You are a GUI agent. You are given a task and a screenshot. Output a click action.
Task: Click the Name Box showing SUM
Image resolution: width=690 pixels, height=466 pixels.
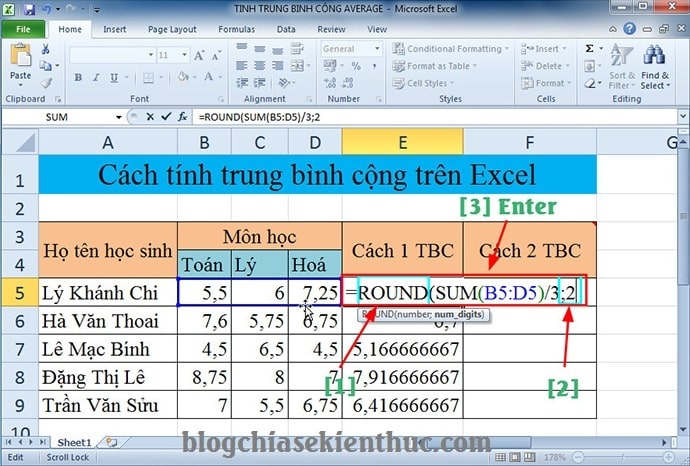pos(56,117)
